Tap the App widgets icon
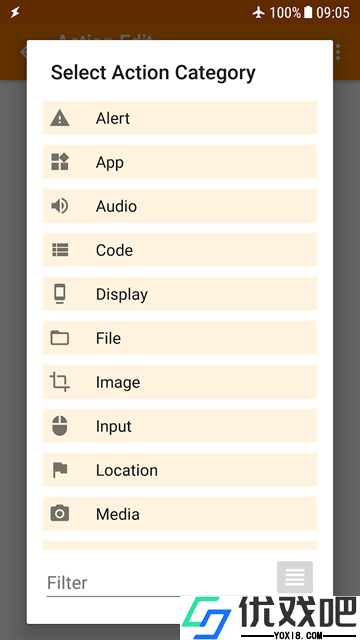The width and height of the screenshot is (360, 640). click(x=60, y=162)
